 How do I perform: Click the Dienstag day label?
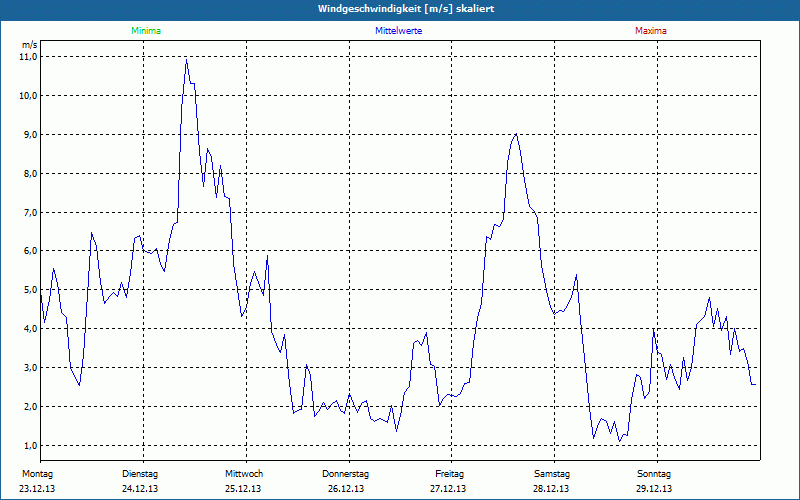point(140,474)
